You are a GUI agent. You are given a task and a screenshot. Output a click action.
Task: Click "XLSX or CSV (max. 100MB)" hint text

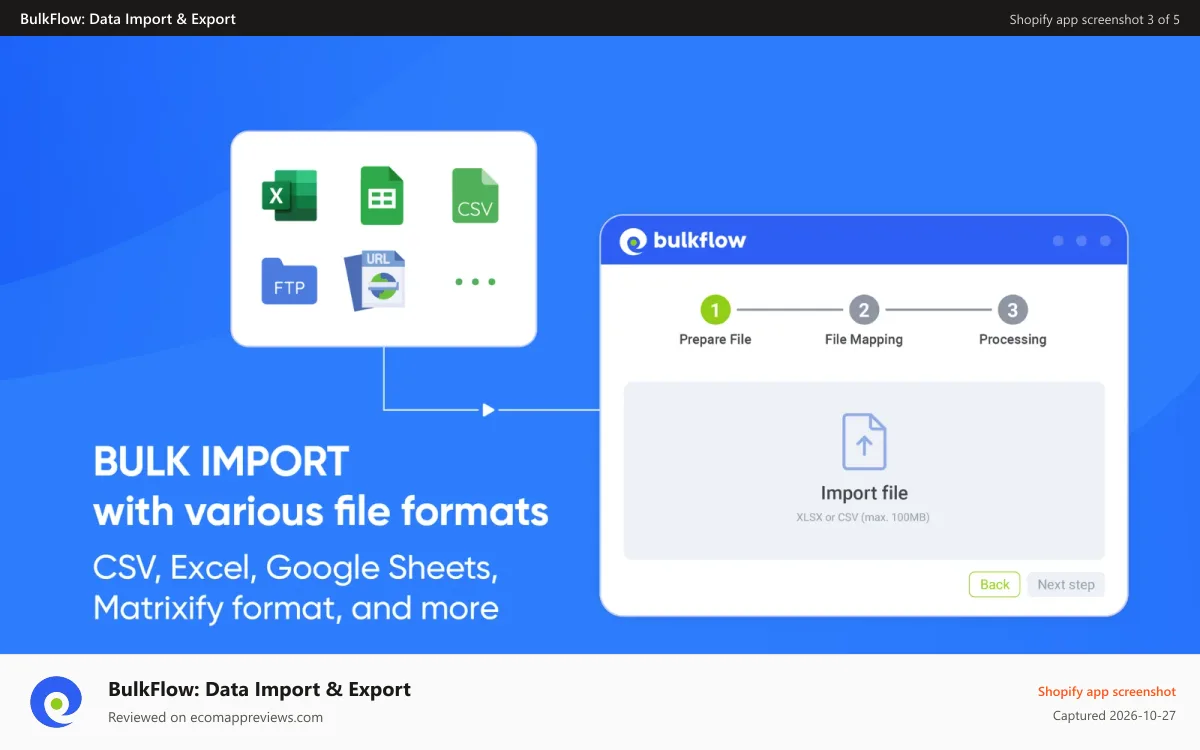864,518
